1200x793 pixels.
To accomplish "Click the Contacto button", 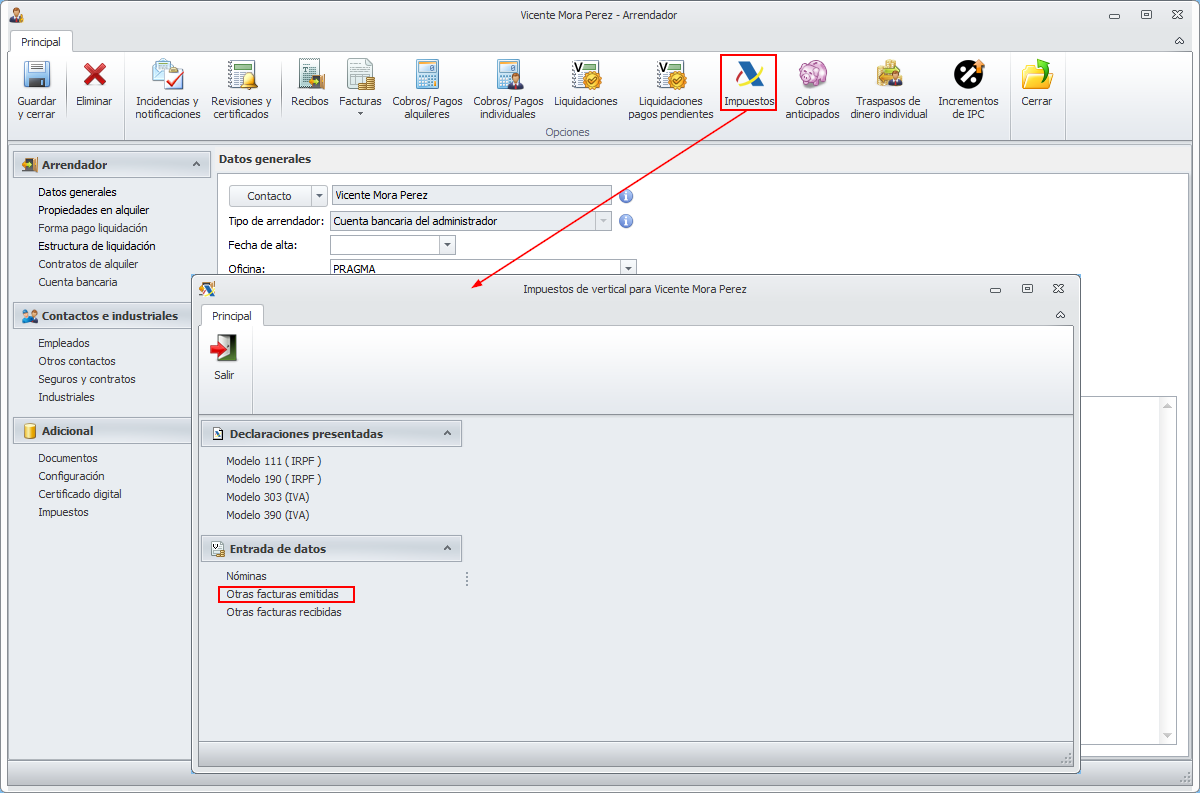I will 270,196.
